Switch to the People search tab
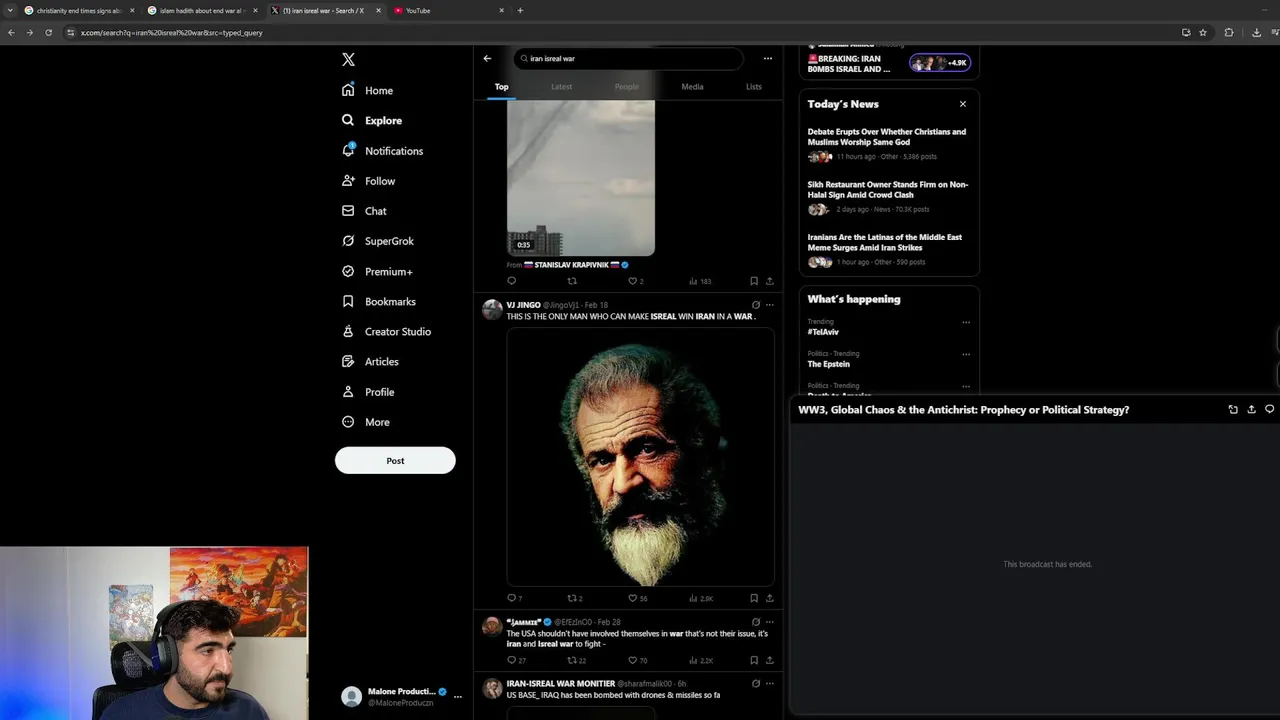Viewport: 1280px width, 720px height. [x=627, y=87]
